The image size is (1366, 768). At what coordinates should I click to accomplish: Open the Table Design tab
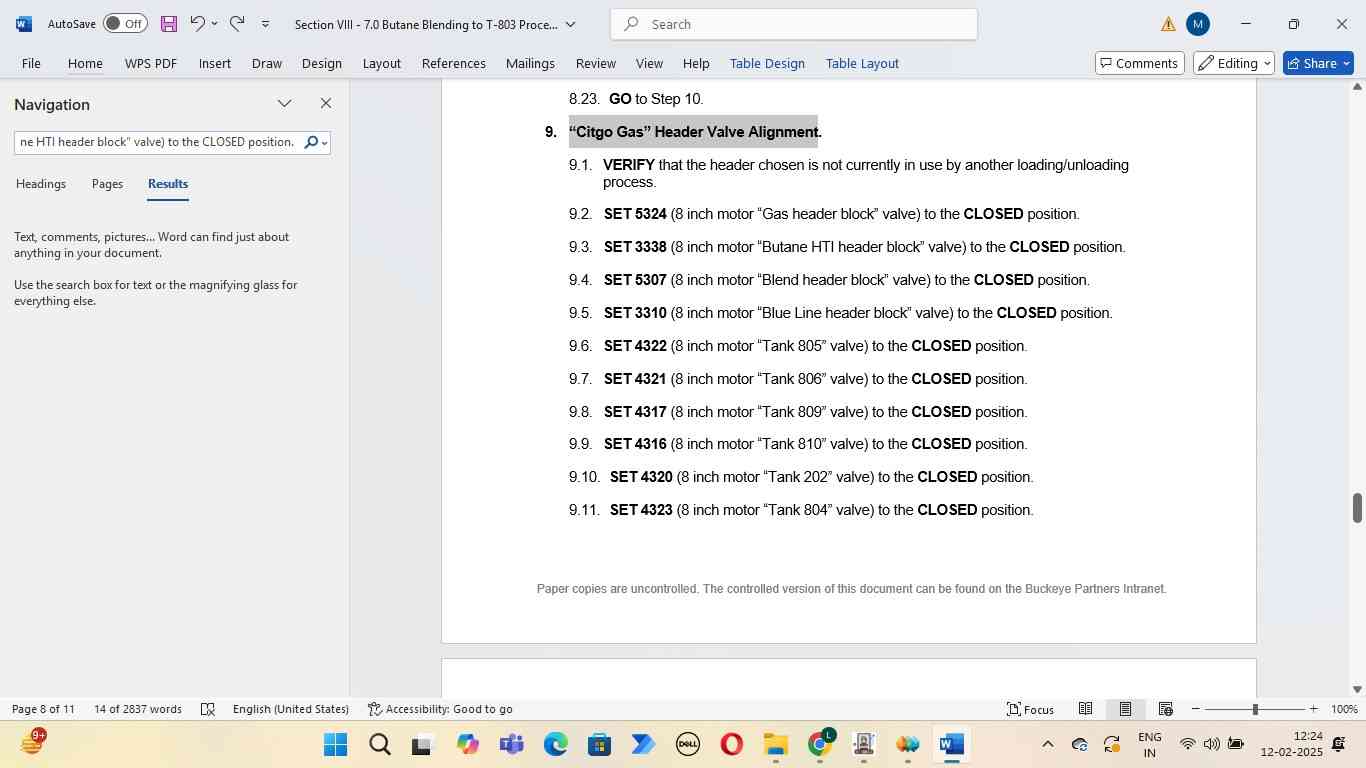[x=767, y=63]
